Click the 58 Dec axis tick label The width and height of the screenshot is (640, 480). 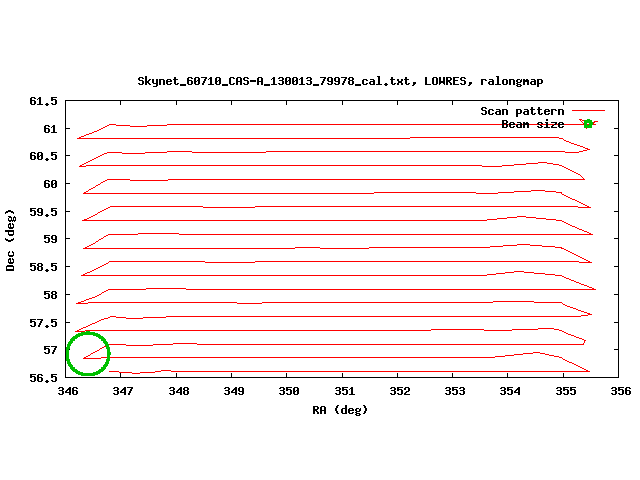click(x=50, y=295)
